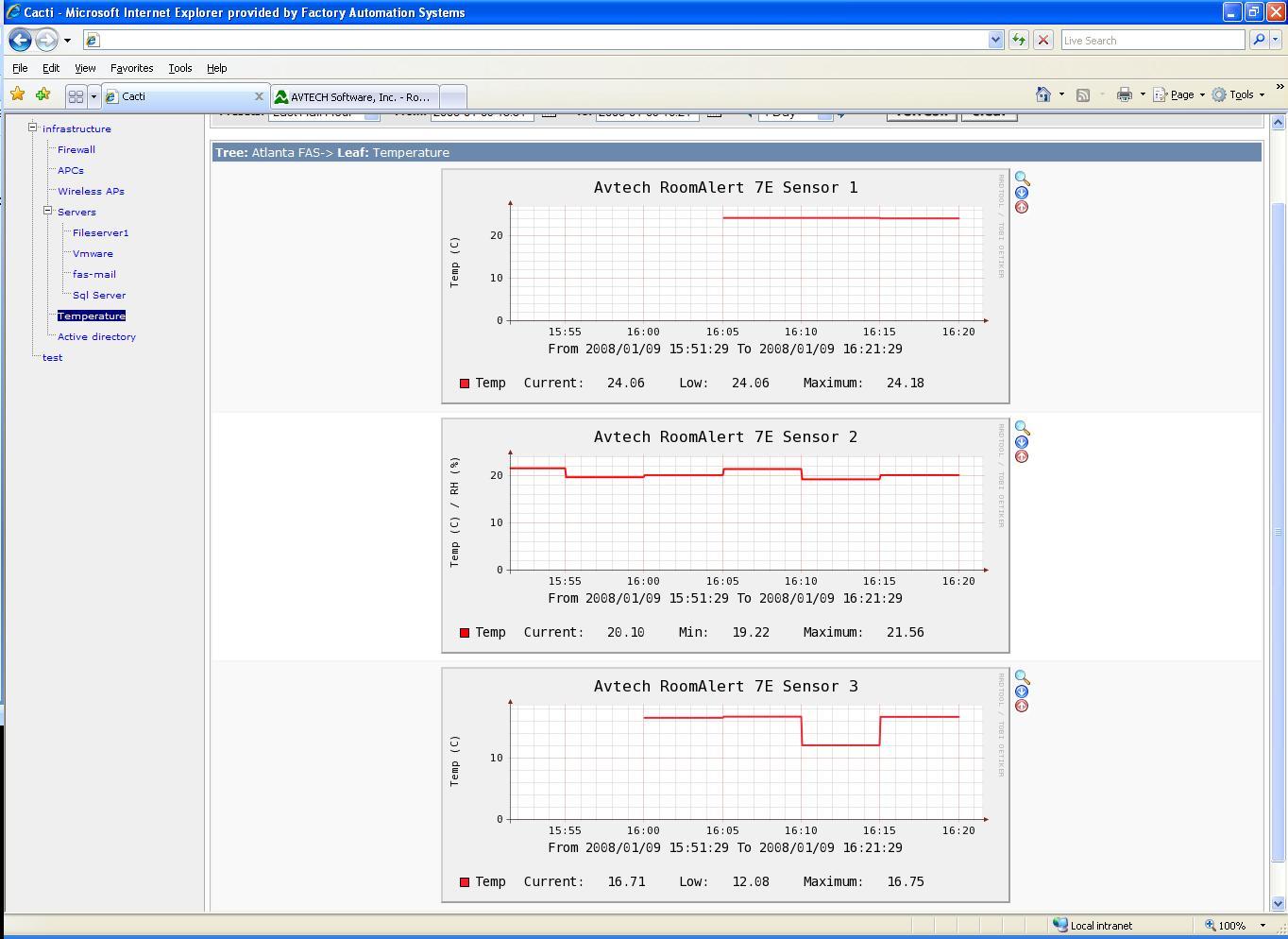Open Favorites Center star icon
This screenshot has width=1288, height=939.
pos(17,94)
